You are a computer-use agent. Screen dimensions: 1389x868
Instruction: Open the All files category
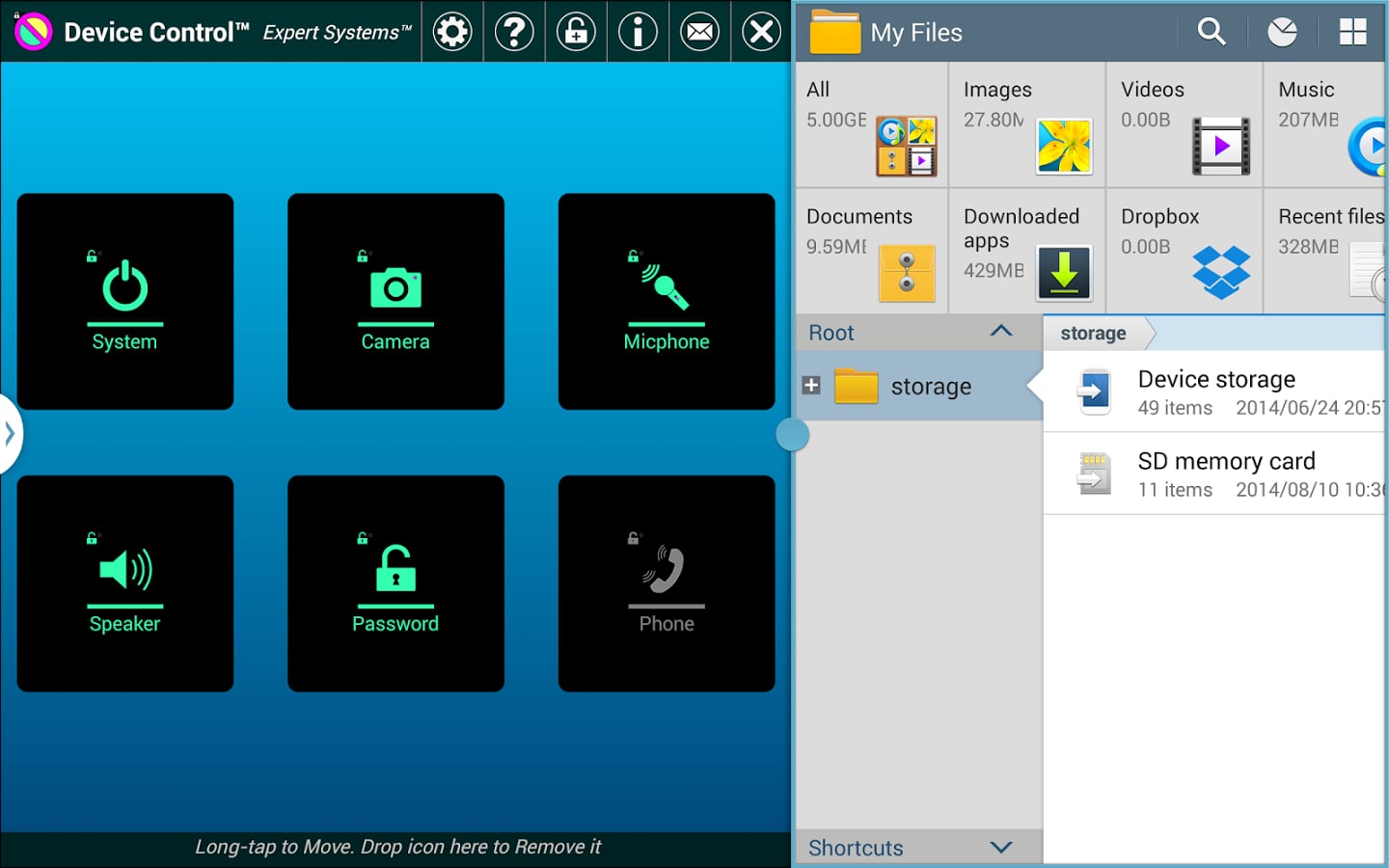tap(871, 125)
